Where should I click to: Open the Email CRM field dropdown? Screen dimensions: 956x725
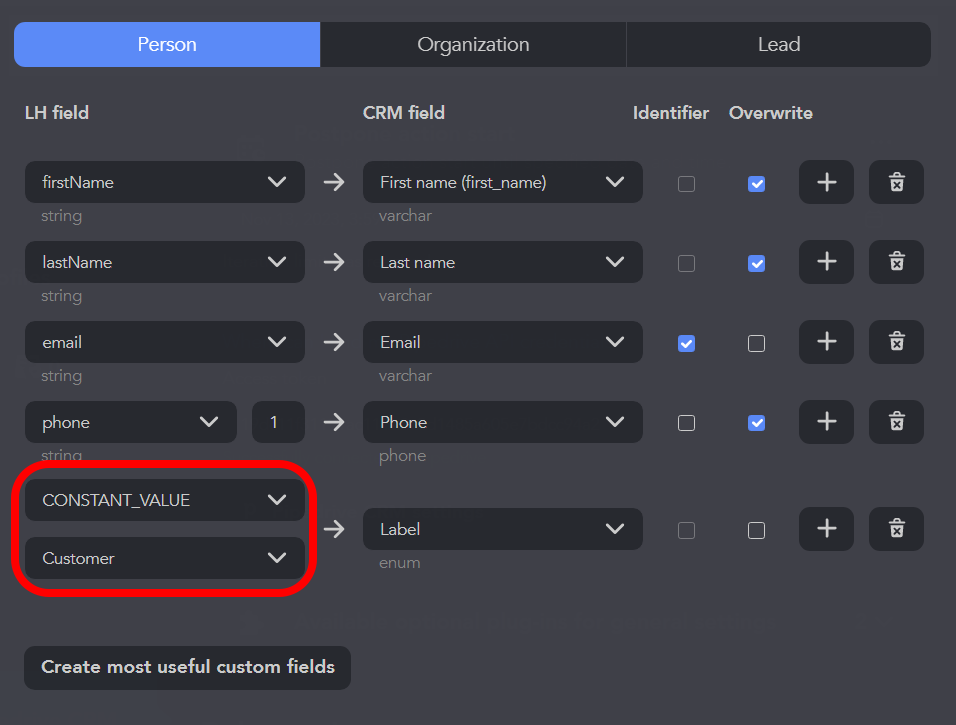[x=502, y=342]
